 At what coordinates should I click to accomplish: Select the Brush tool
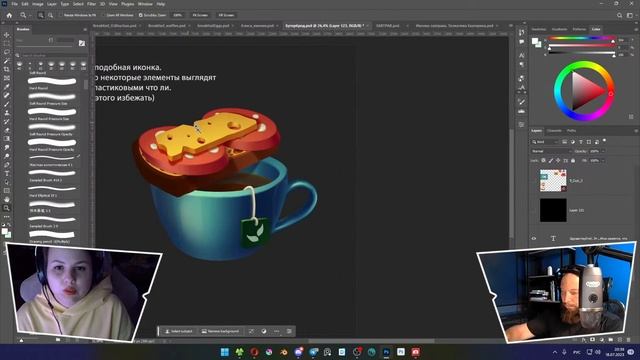[x=7, y=104]
